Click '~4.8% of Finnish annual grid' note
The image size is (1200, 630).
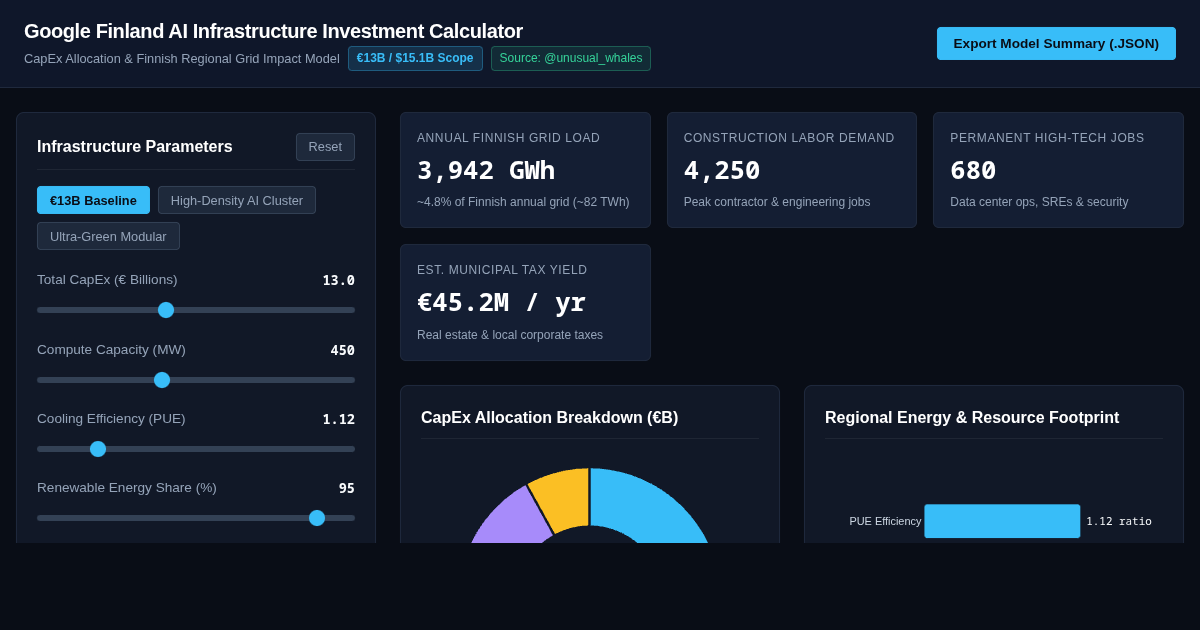(x=523, y=202)
